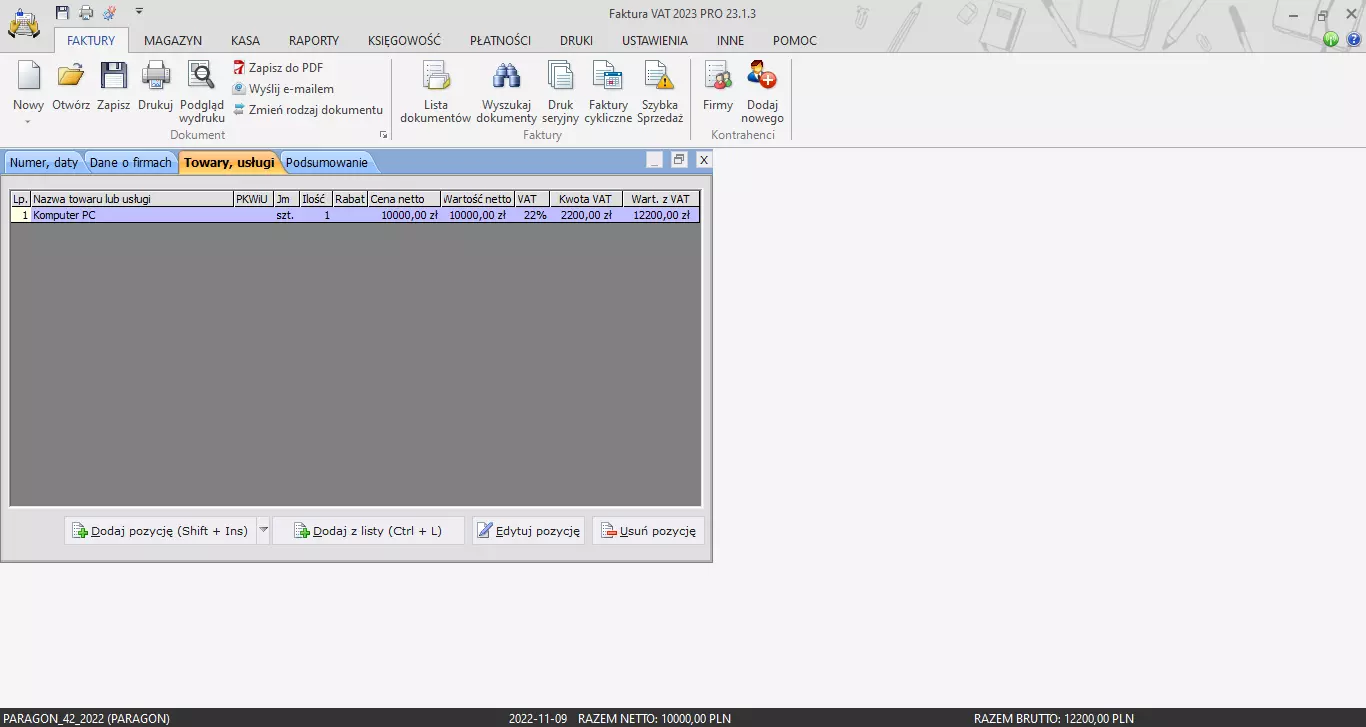This screenshot has height=727, width=1366.
Task: Click the Nowy new document icon
Action: click(28, 77)
